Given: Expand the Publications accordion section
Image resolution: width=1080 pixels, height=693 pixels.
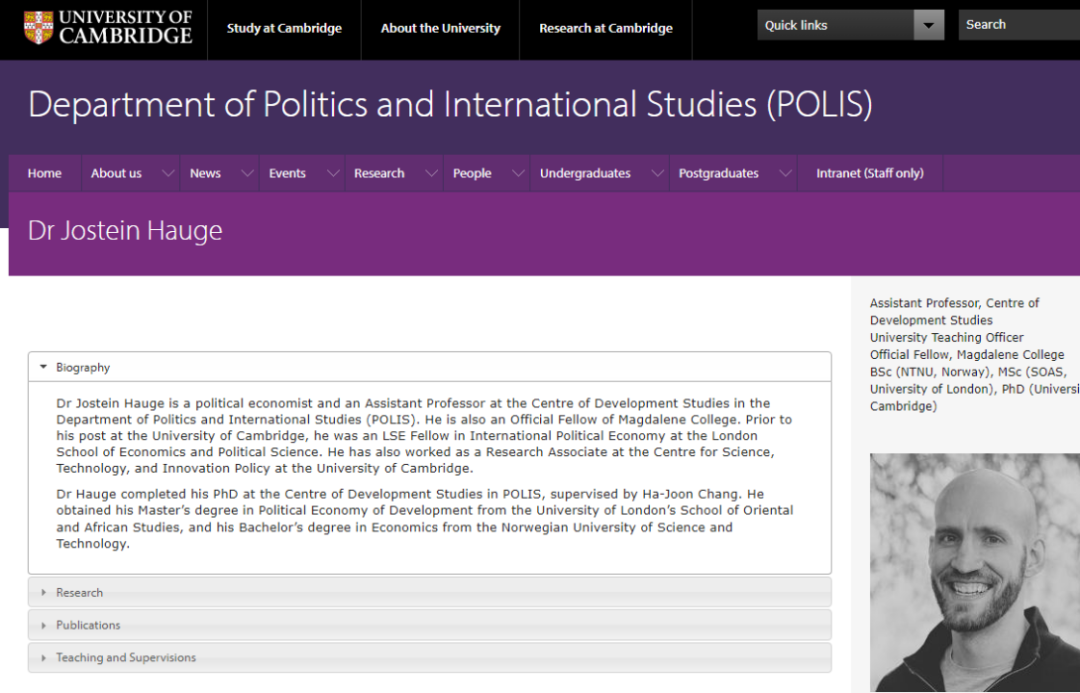Looking at the screenshot, I should point(88,625).
